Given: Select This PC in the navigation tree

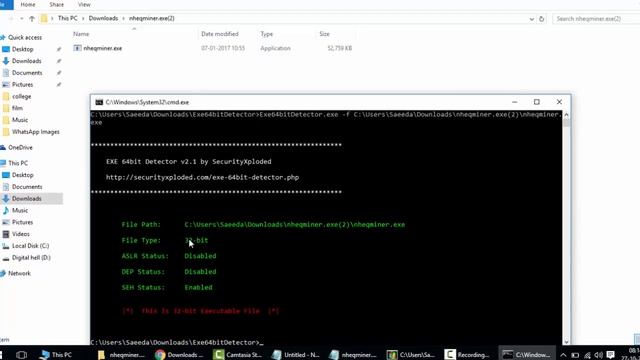Looking at the screenshot, I should coord(18,163).
